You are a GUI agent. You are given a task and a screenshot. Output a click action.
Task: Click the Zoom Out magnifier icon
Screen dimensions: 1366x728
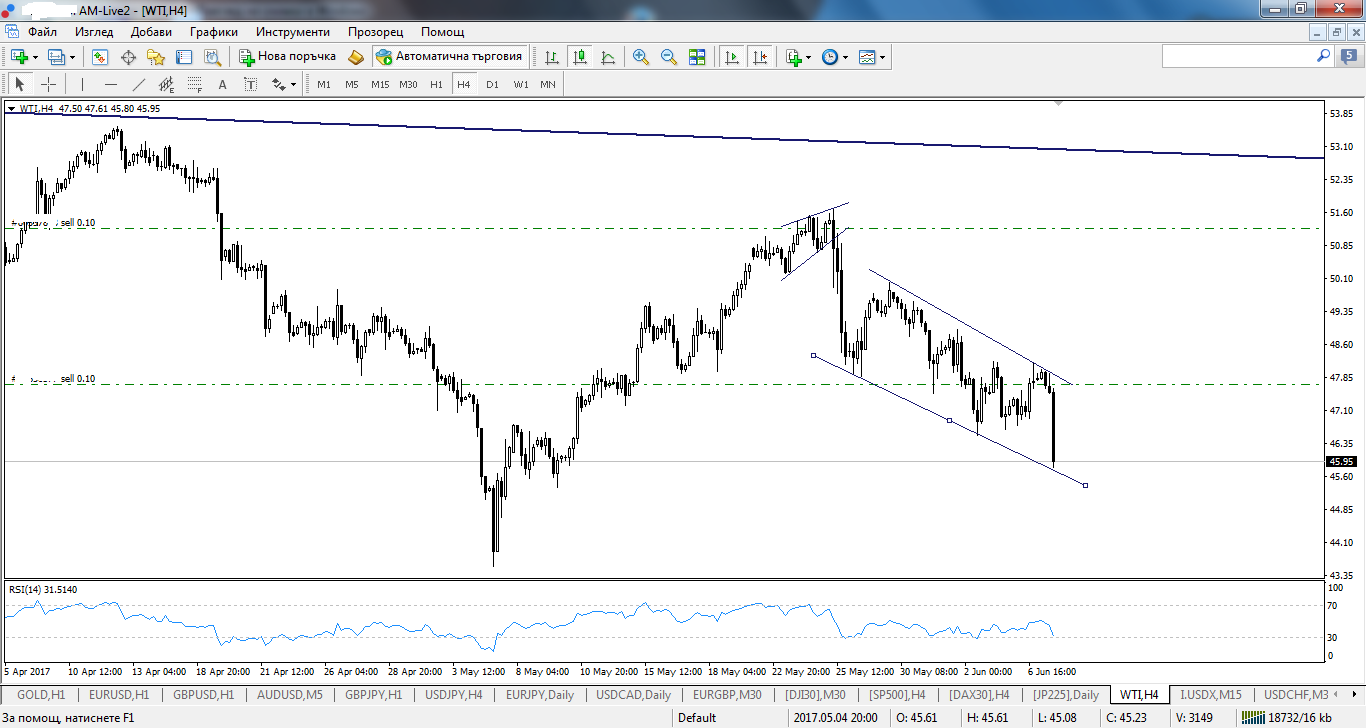coord(669,57)
